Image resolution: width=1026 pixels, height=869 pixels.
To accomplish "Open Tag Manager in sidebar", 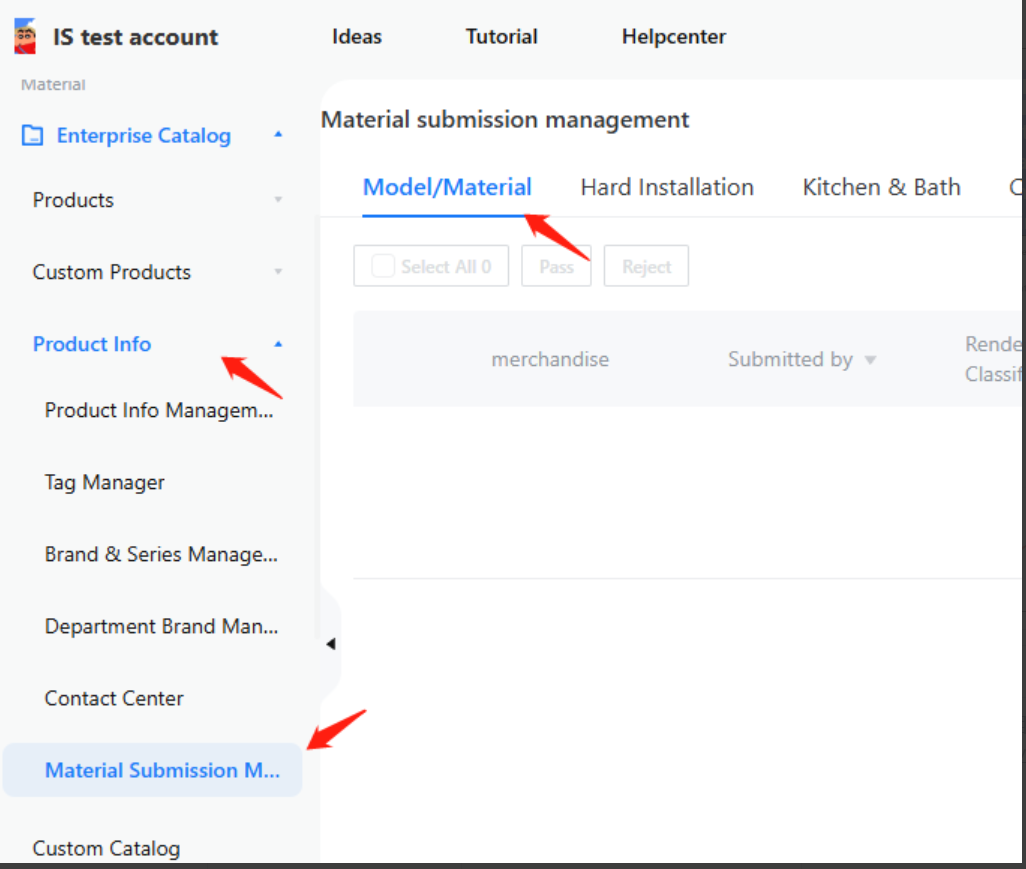I will (x=105, y=482).
